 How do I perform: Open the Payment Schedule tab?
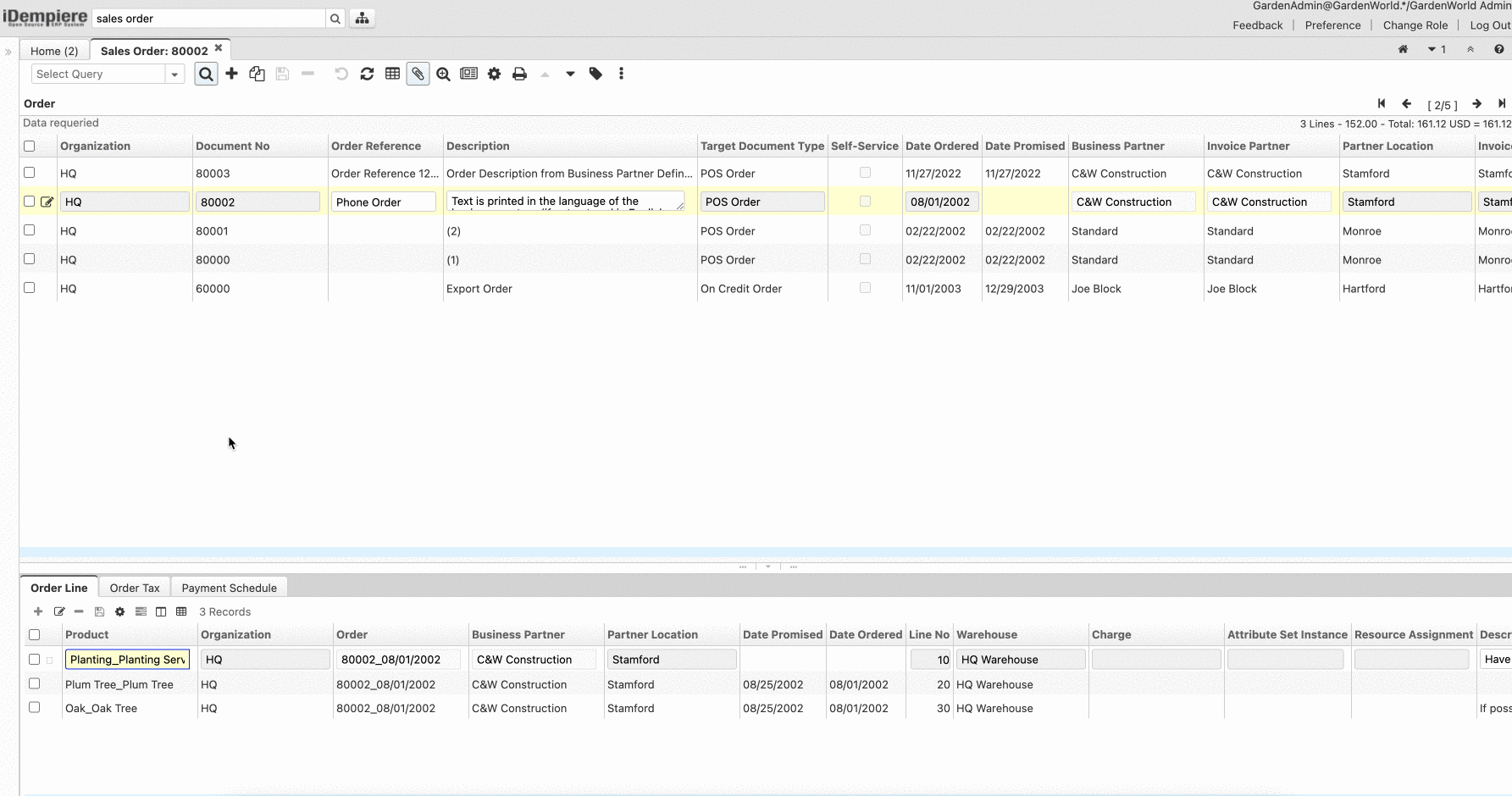(x=229, y=588)
